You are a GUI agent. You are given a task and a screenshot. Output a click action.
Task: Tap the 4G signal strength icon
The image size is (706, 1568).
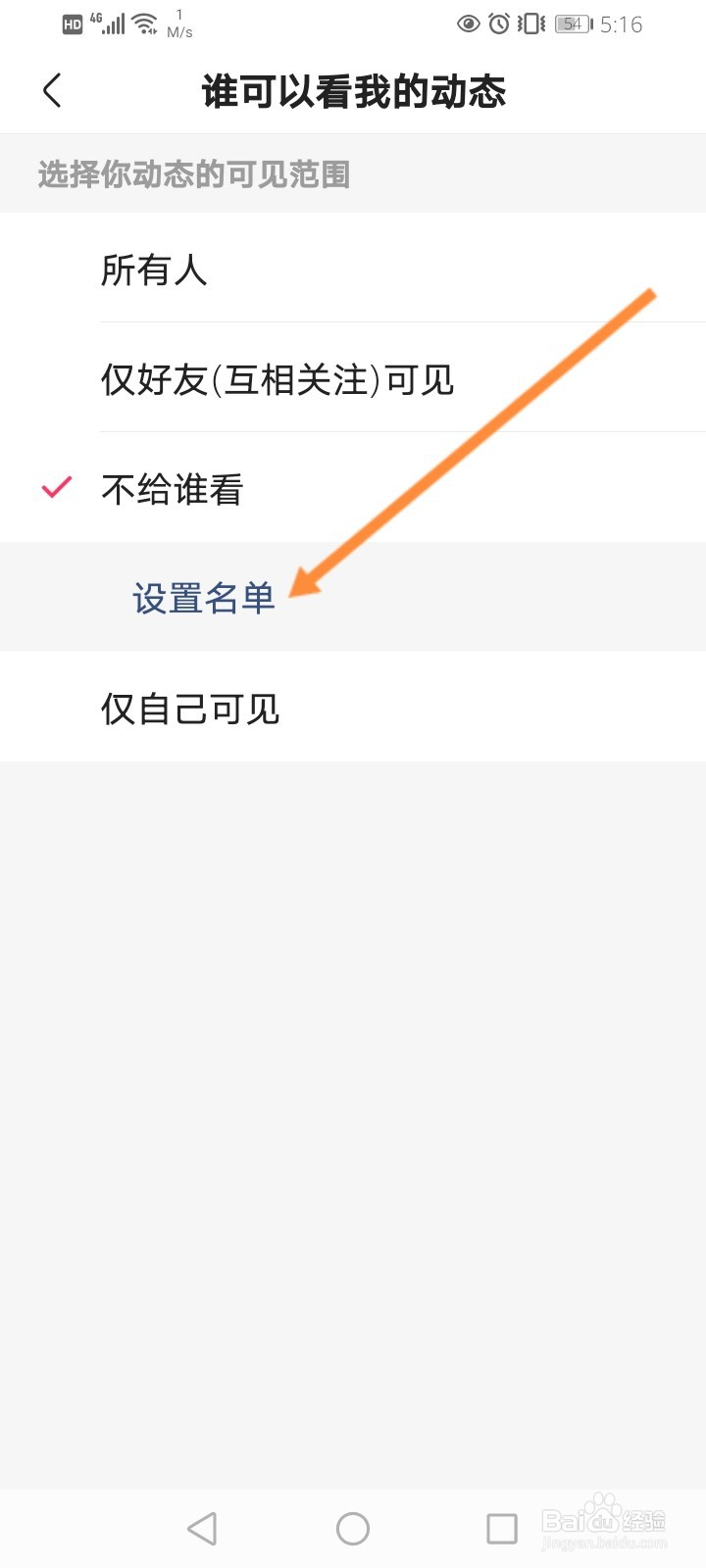coord(109,24)
